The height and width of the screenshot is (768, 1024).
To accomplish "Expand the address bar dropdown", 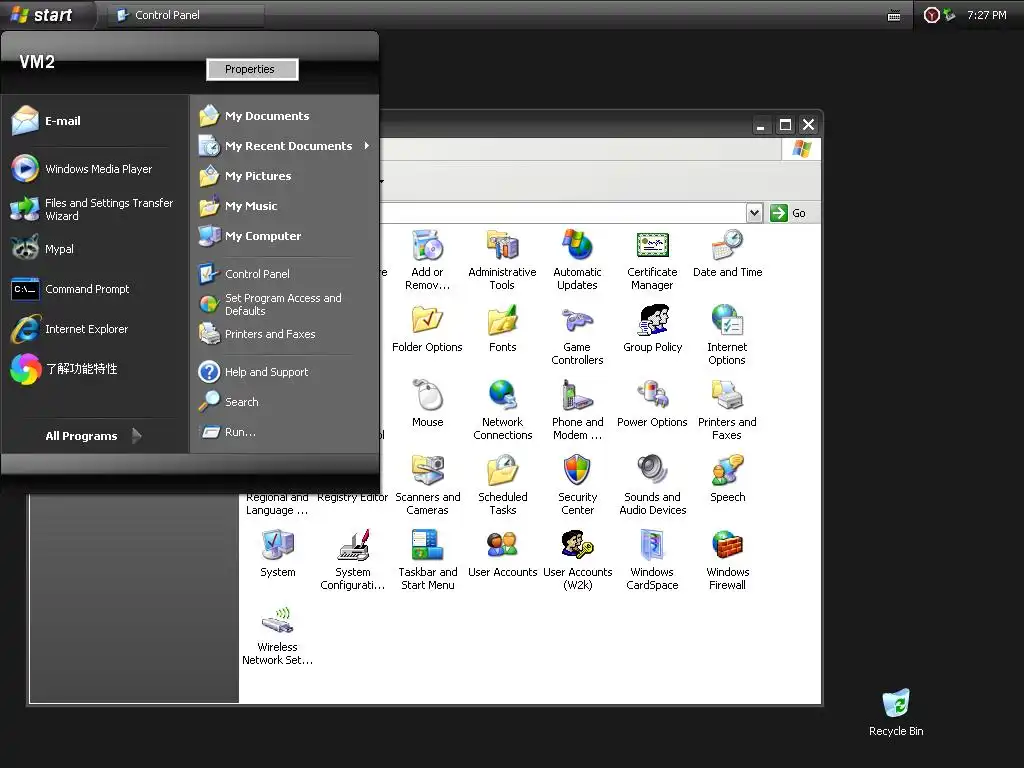I will coord(754,213).
